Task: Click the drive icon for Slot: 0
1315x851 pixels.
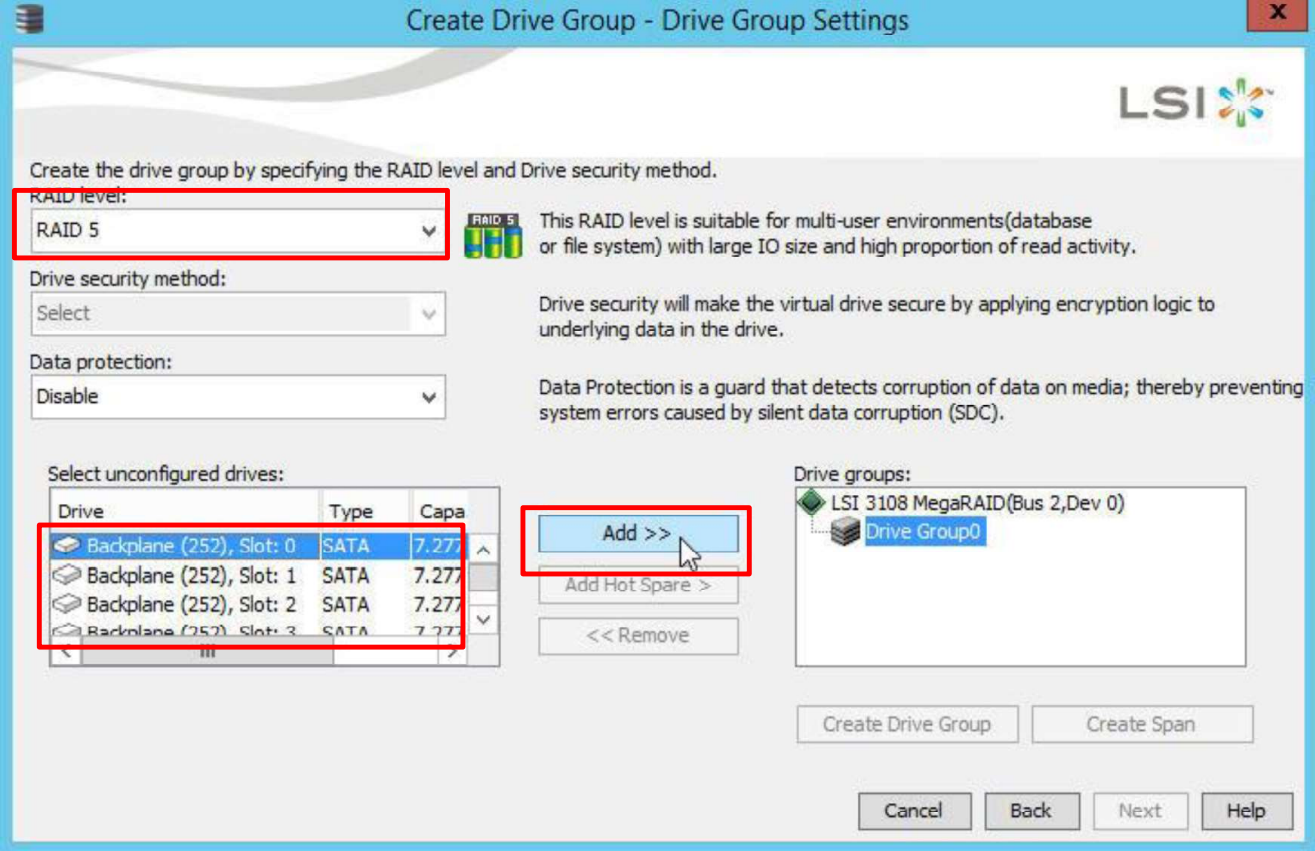Action: click(67, 546)
